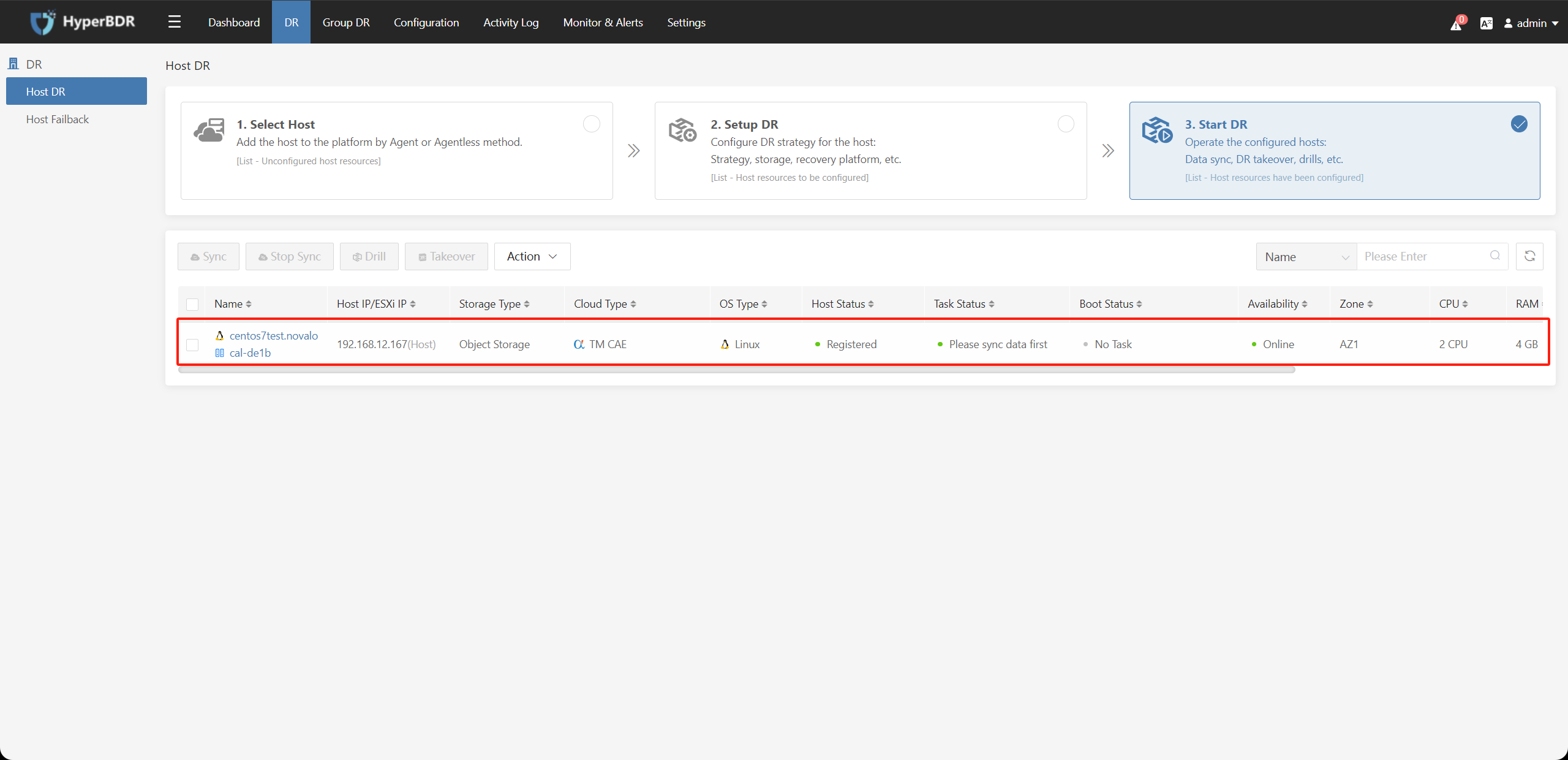
Task: Click the TM CAE cloud type icon
Action: pos(579,344)
